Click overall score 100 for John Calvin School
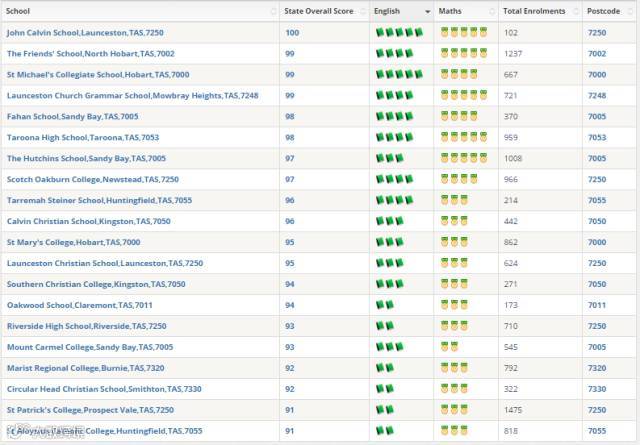Screen dimensions: 640x445 pyautogui.click(x=292, y=33)
